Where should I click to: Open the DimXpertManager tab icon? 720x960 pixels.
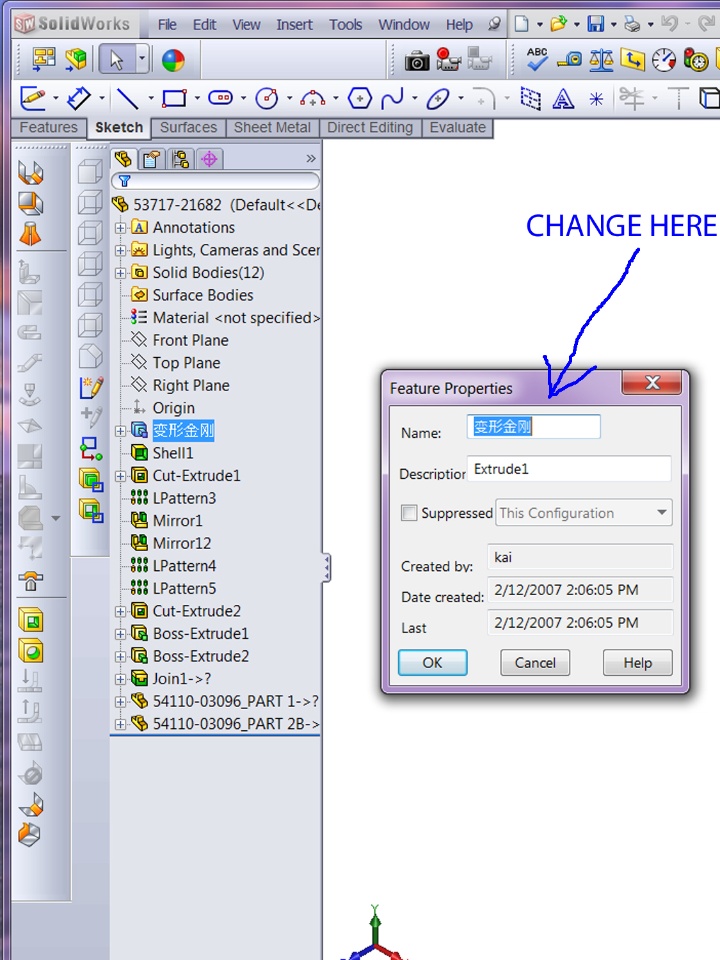point(209,160)
